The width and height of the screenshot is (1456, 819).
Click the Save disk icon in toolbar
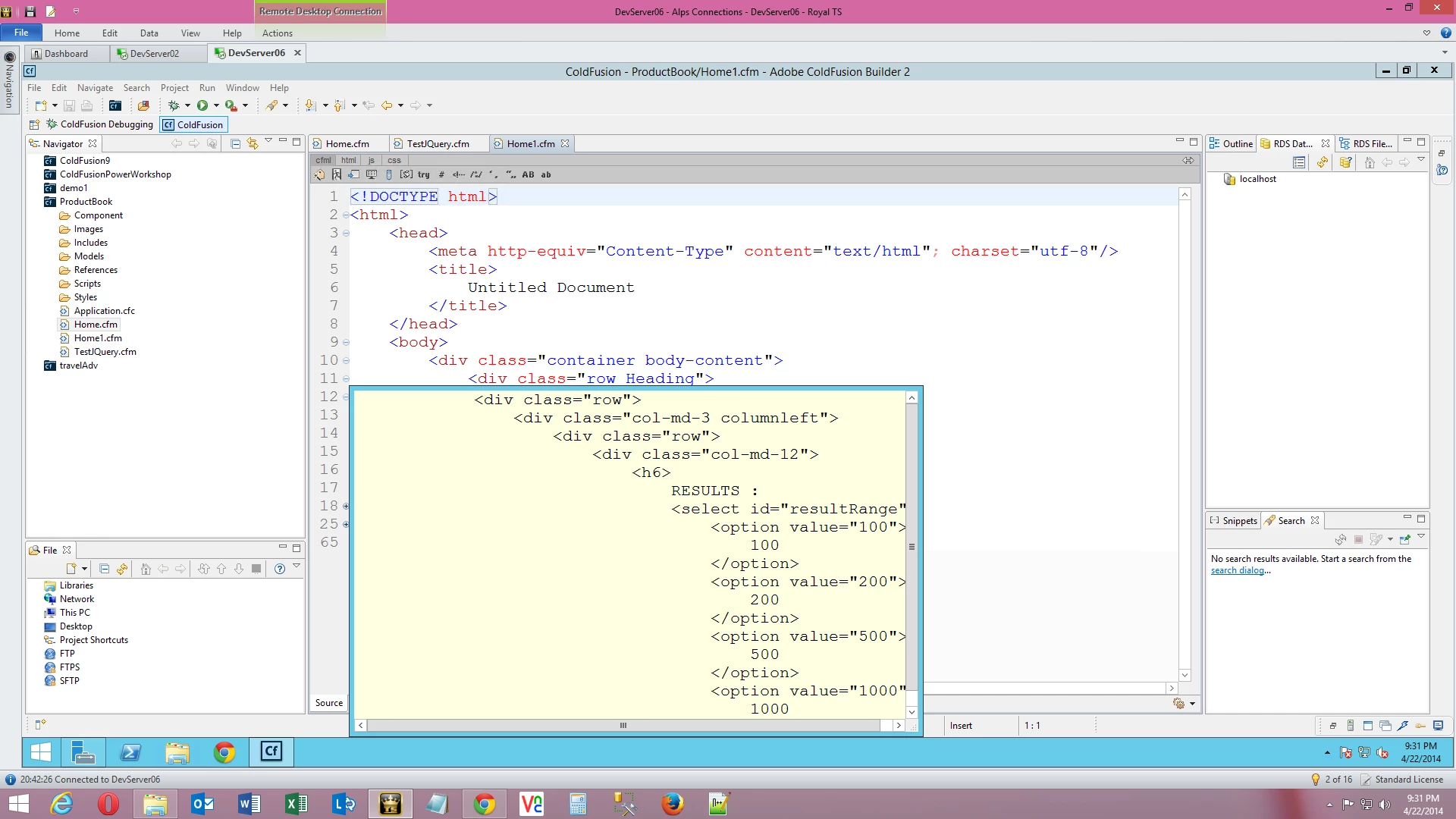click(x=69, y=105)
